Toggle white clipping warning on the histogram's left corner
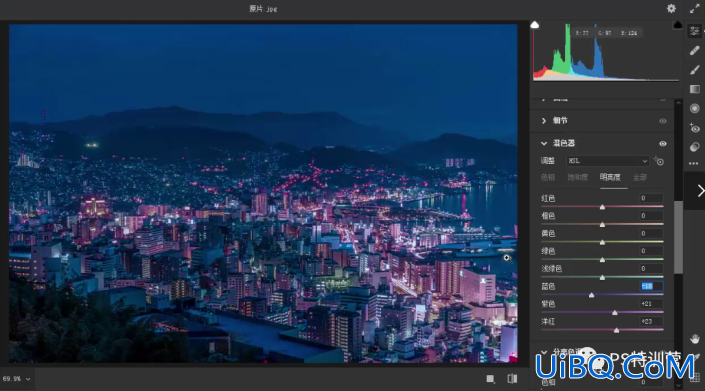This screenshot has height=391, width=705. [x=535, y=25]
